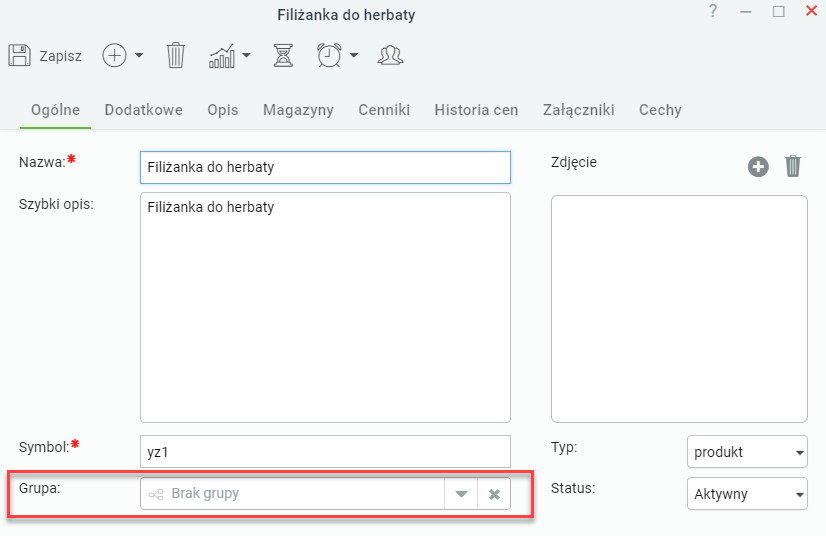Click the hourglass history icon
This screenshot has width=826, height=536.
pos(283,55)
